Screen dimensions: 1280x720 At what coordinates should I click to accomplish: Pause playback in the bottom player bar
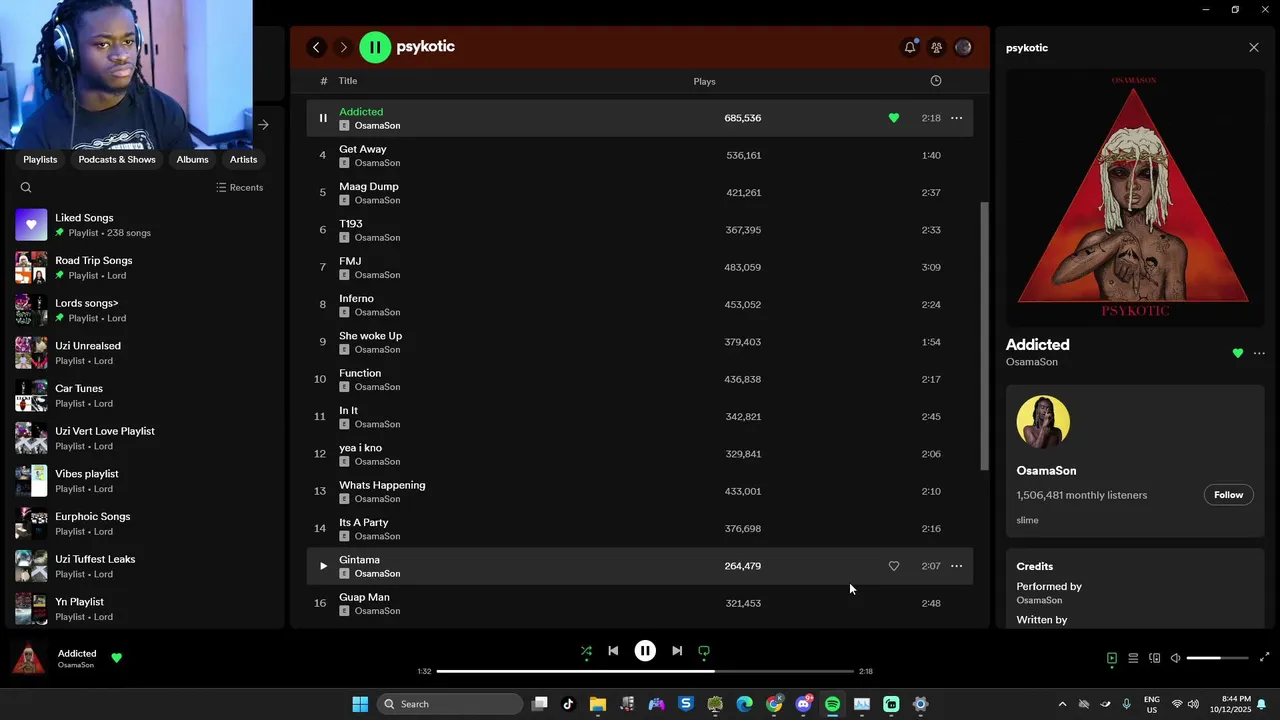645,651
